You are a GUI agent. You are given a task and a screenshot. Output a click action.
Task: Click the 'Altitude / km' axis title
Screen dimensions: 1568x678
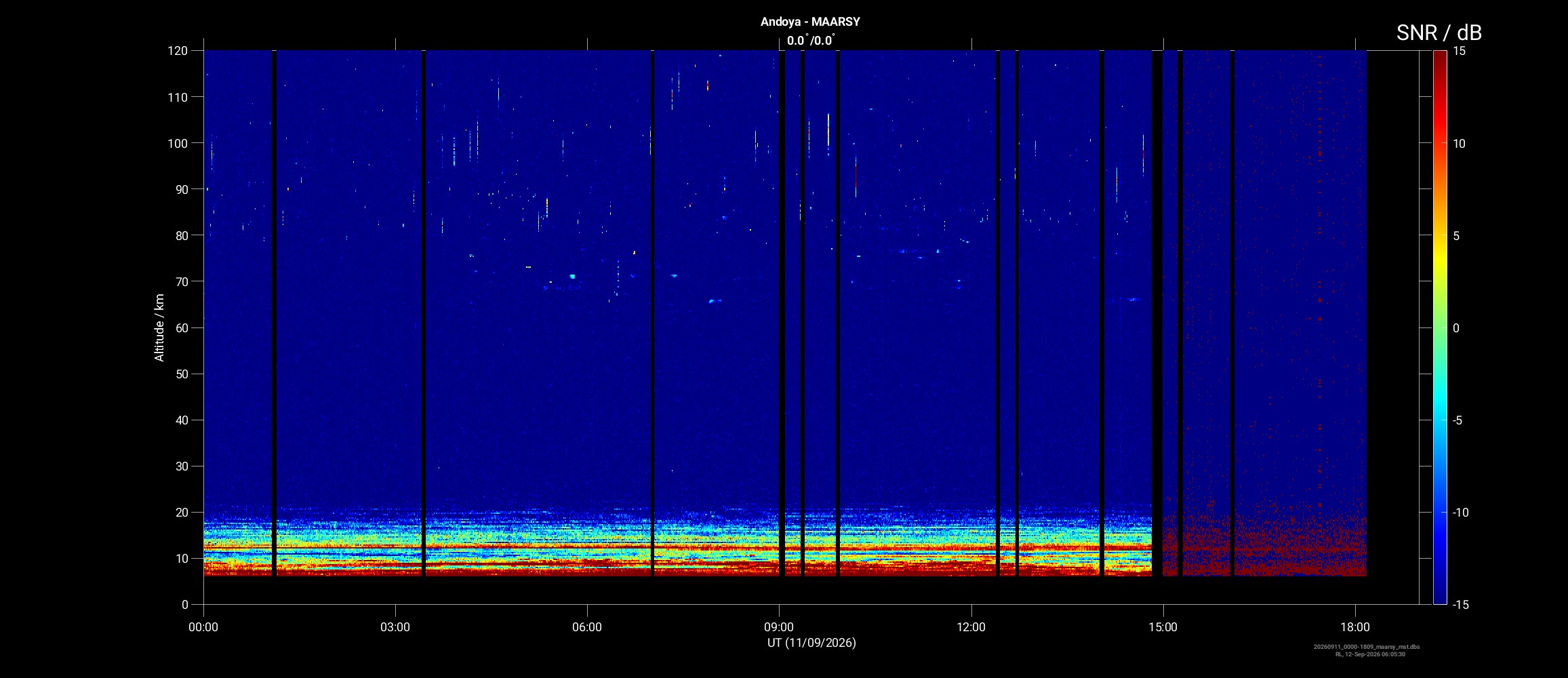pyautogui.click(x=159, y=327)
